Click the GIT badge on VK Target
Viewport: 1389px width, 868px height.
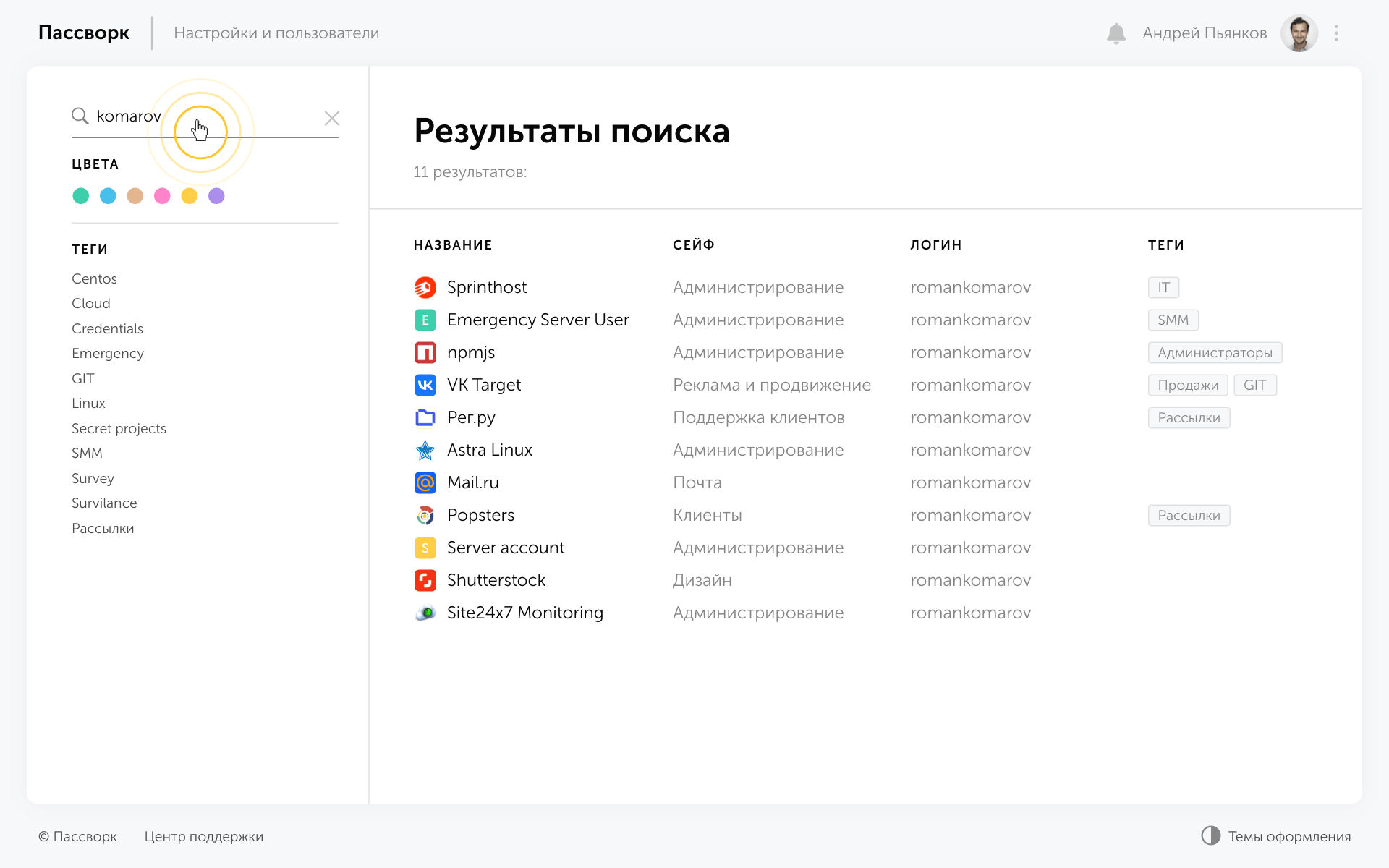[1254, 385]
